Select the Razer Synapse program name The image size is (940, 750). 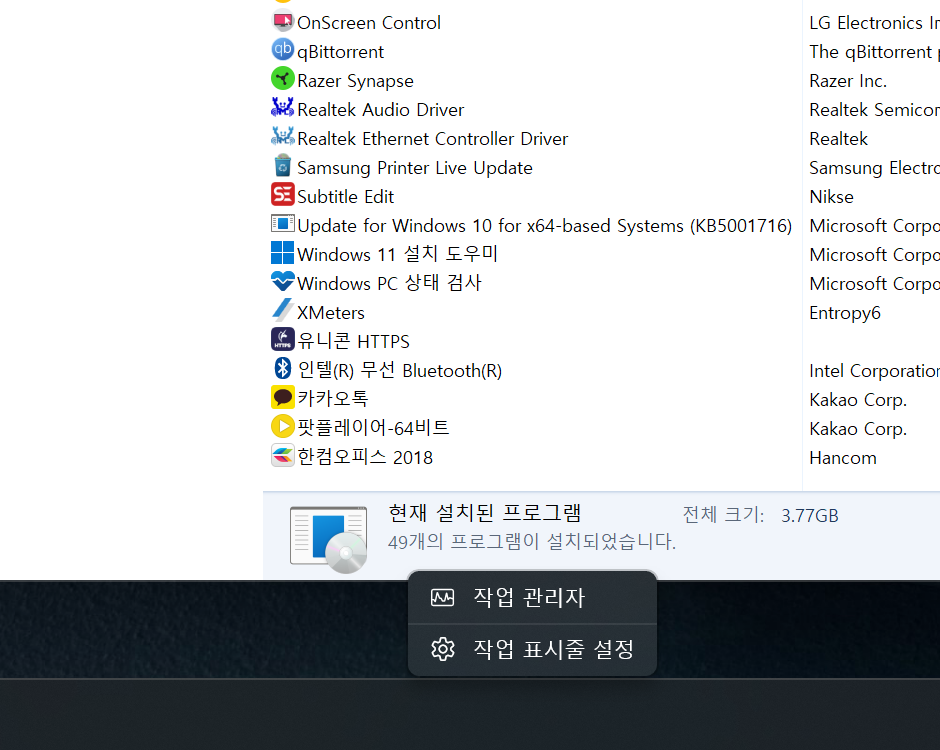(x=355, y=81)
